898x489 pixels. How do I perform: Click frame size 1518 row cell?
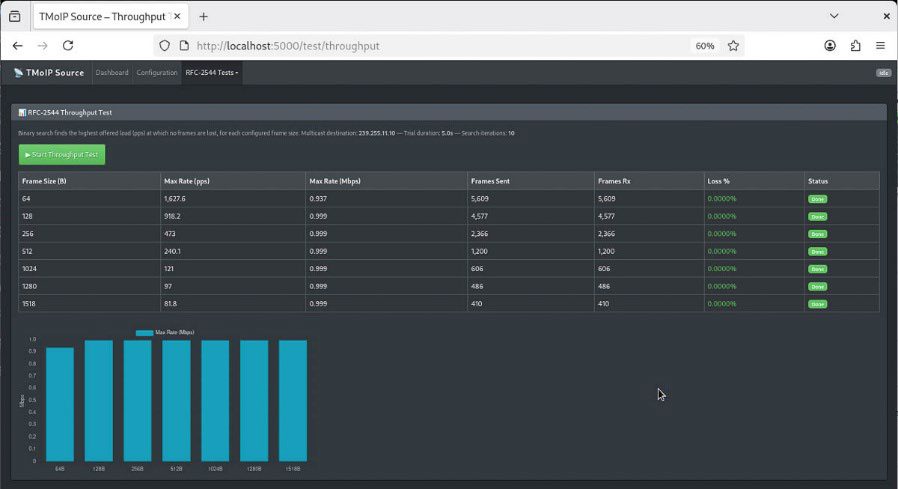89,303
